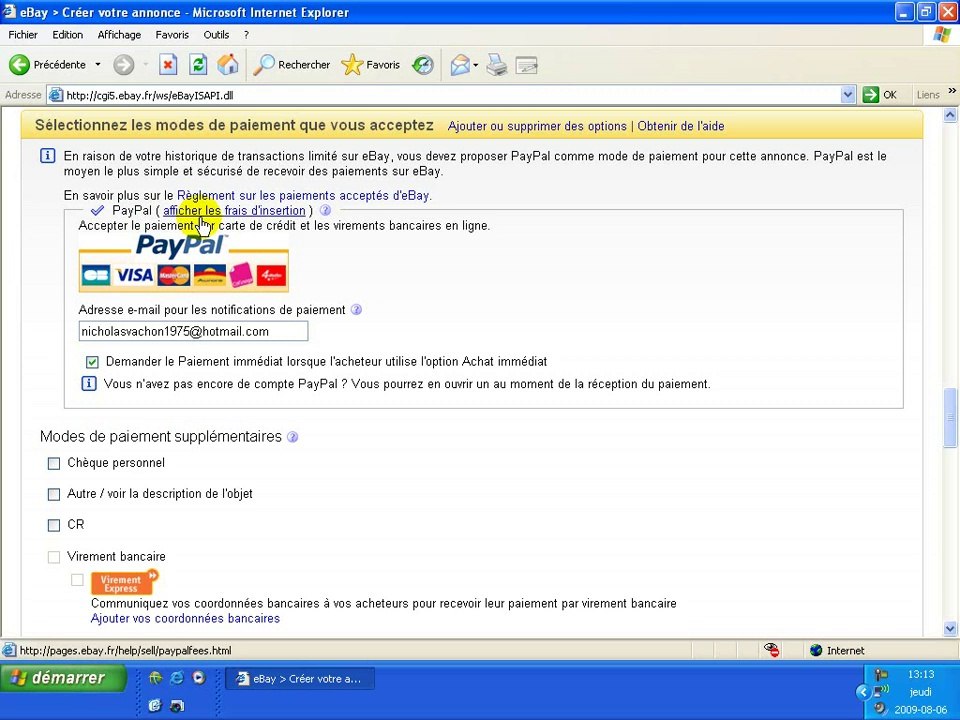Open Favoris star in toolbar
The width and height of the screenshot is (960, 720).
point(370,64)
